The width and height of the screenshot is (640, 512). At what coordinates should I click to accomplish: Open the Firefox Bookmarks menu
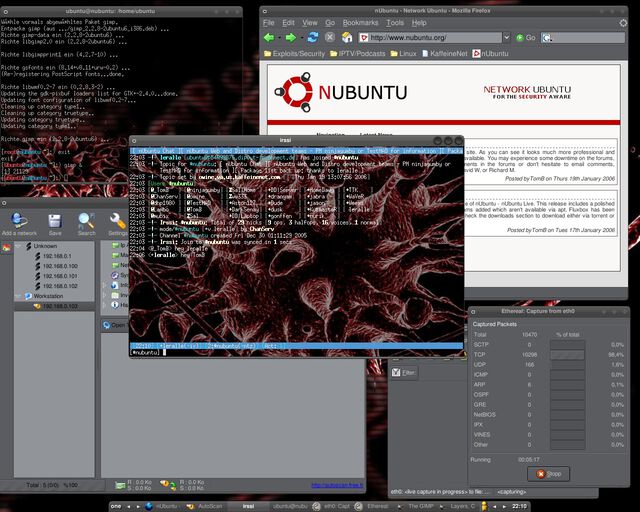pyautogui.click(x=360, y=23)
